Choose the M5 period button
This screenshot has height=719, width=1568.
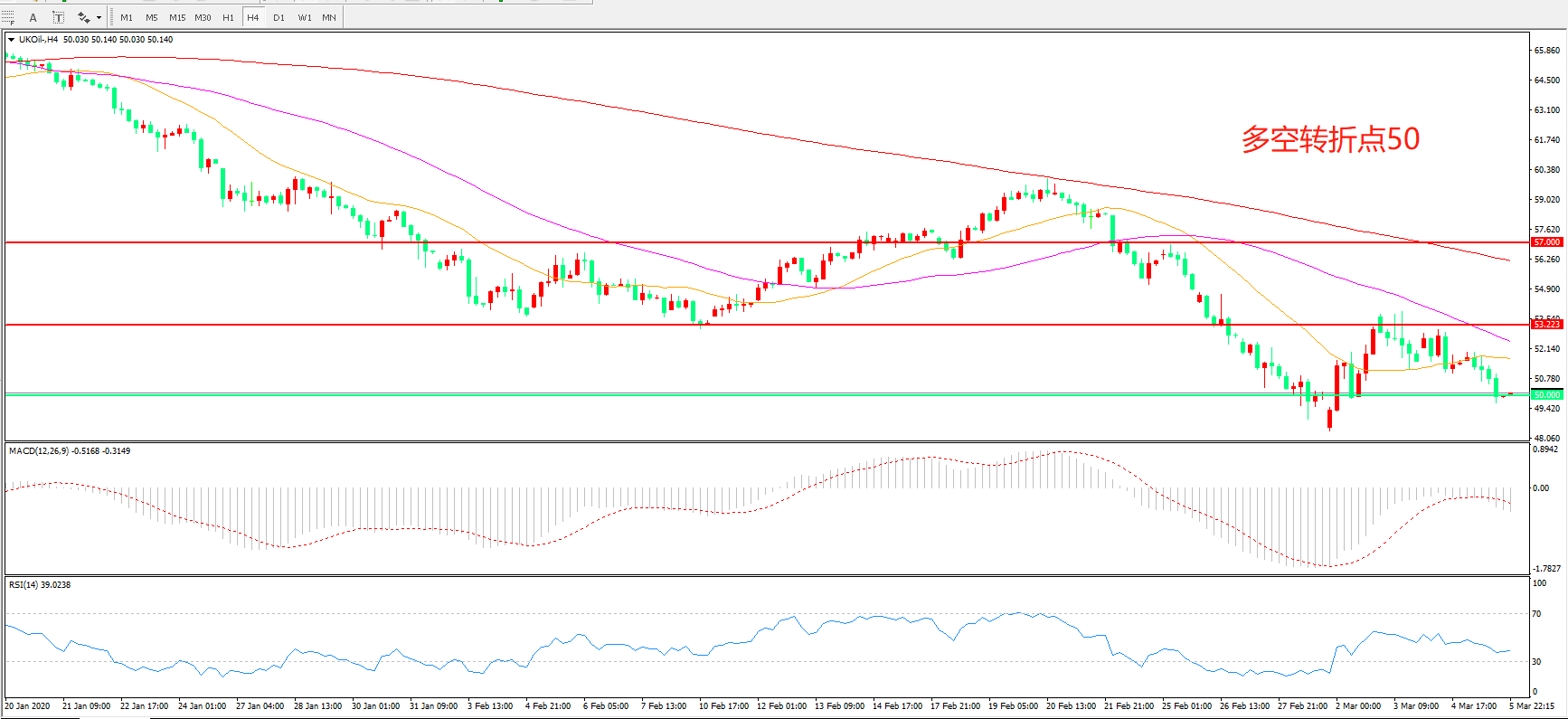[152, 17]
